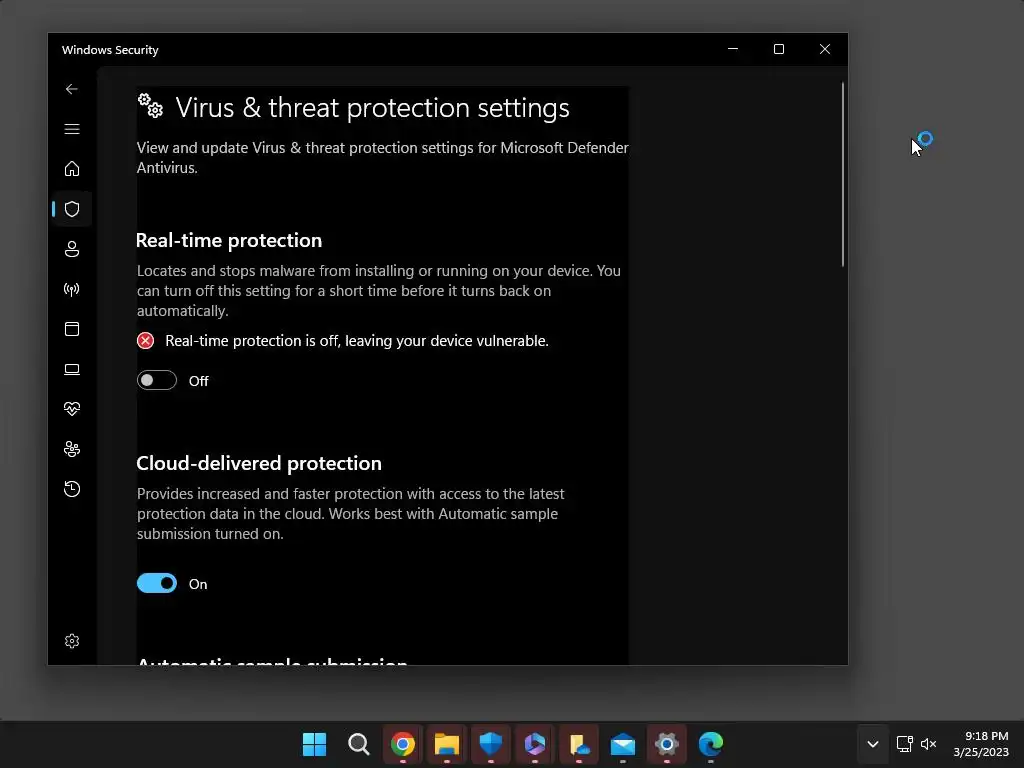Launch Microsoft Edge from the taskbar
The image size is (1024, 768).
click(711, 744)
